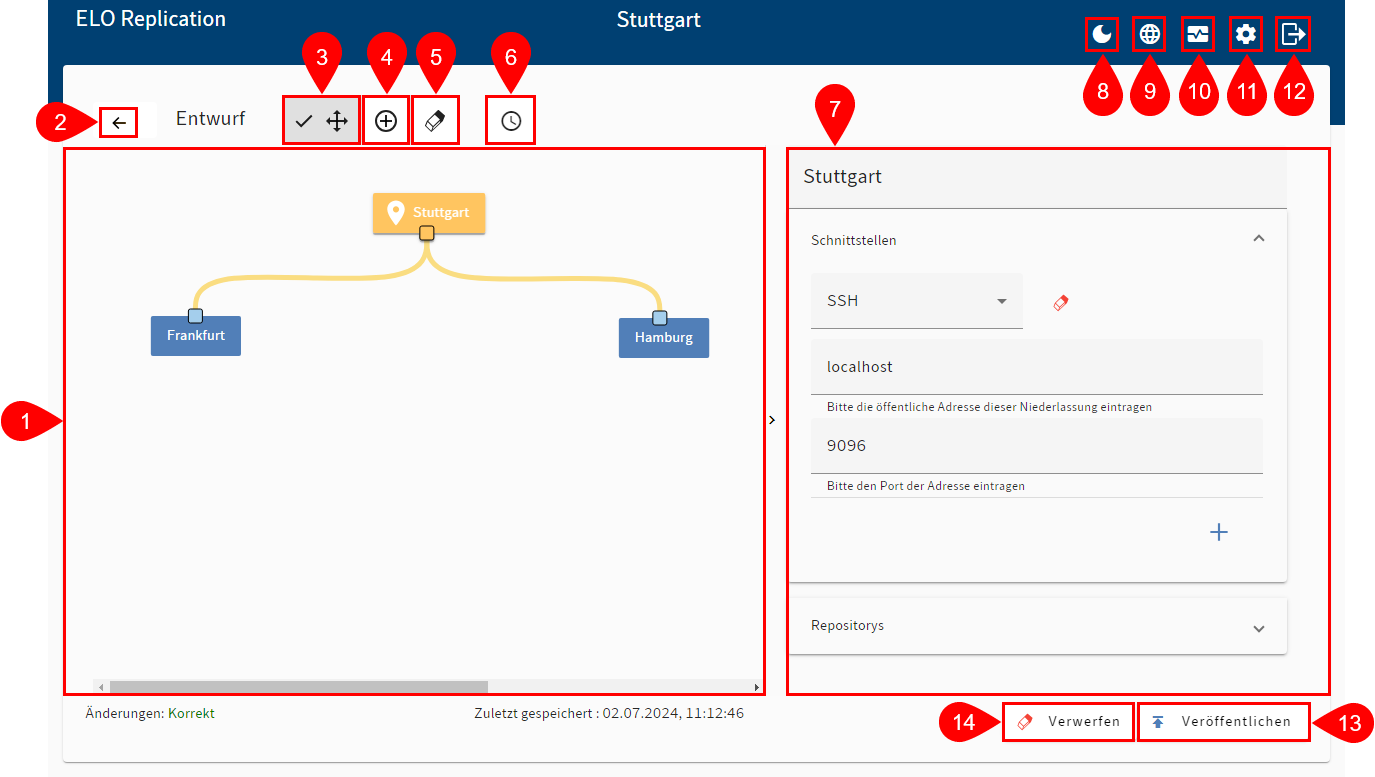The width and height of the screenshot is (1375, 777).
Task: Click the Stuttgart node's connector port
Action: point(427,233)
